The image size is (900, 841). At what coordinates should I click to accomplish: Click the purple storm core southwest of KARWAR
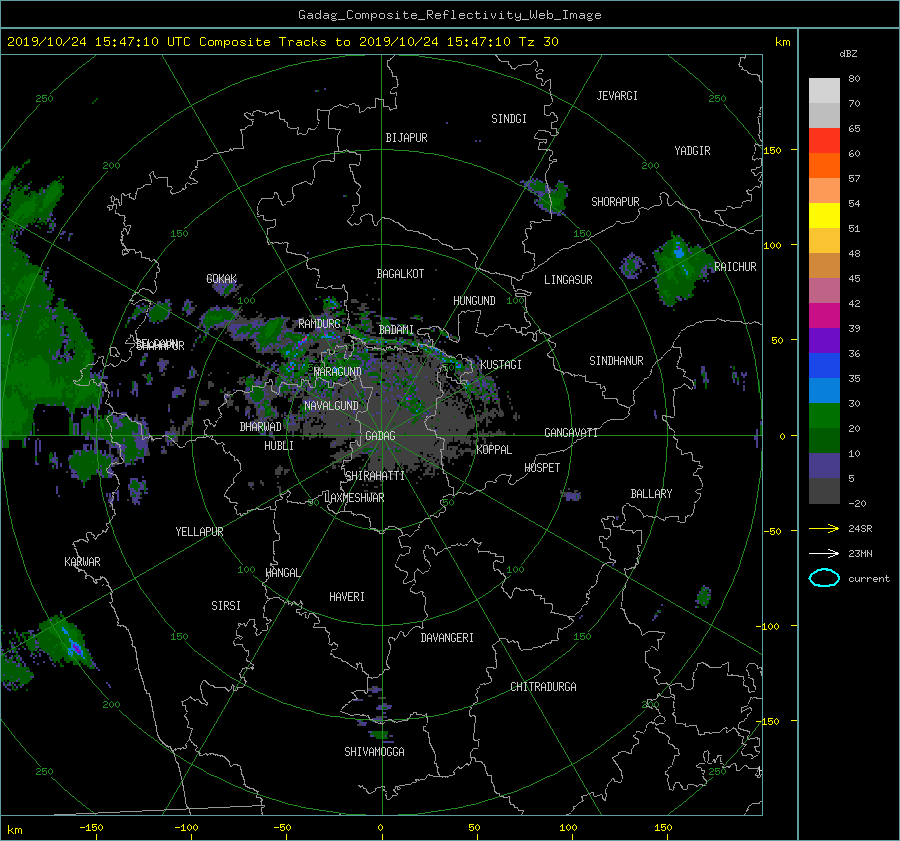[75, 649]
